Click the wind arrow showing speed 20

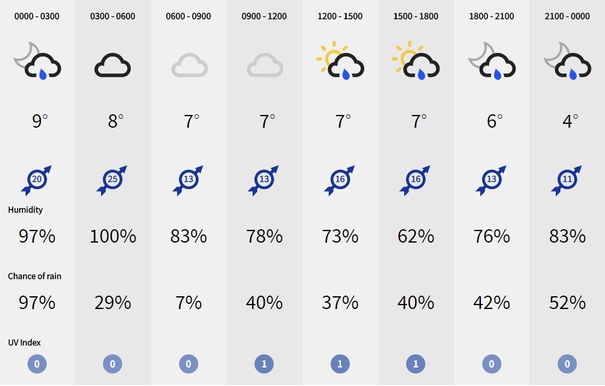36,180
